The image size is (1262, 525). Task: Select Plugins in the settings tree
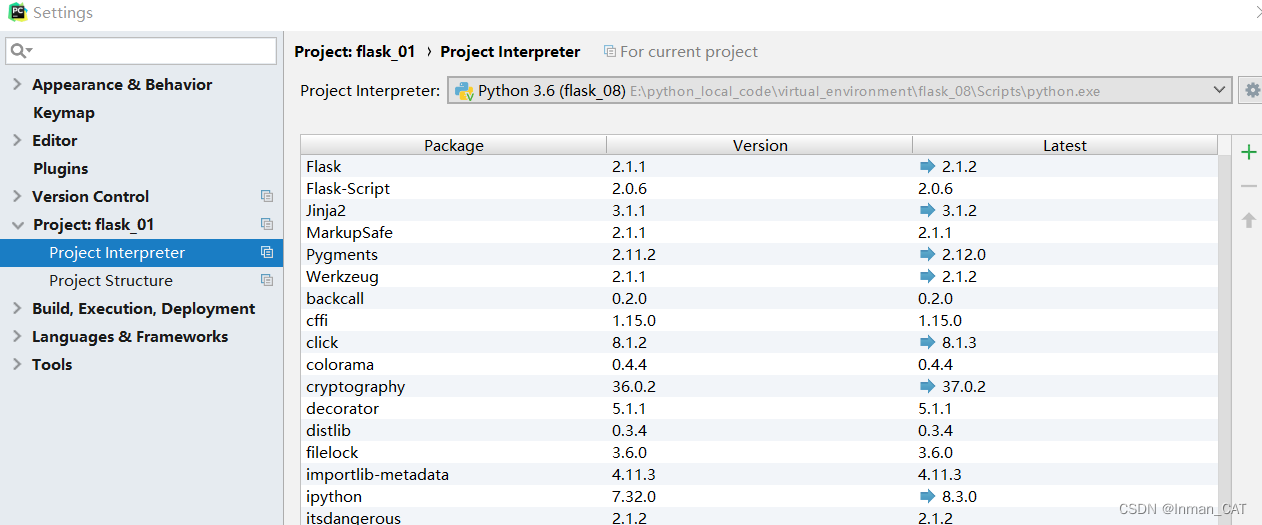coord(60,169)
